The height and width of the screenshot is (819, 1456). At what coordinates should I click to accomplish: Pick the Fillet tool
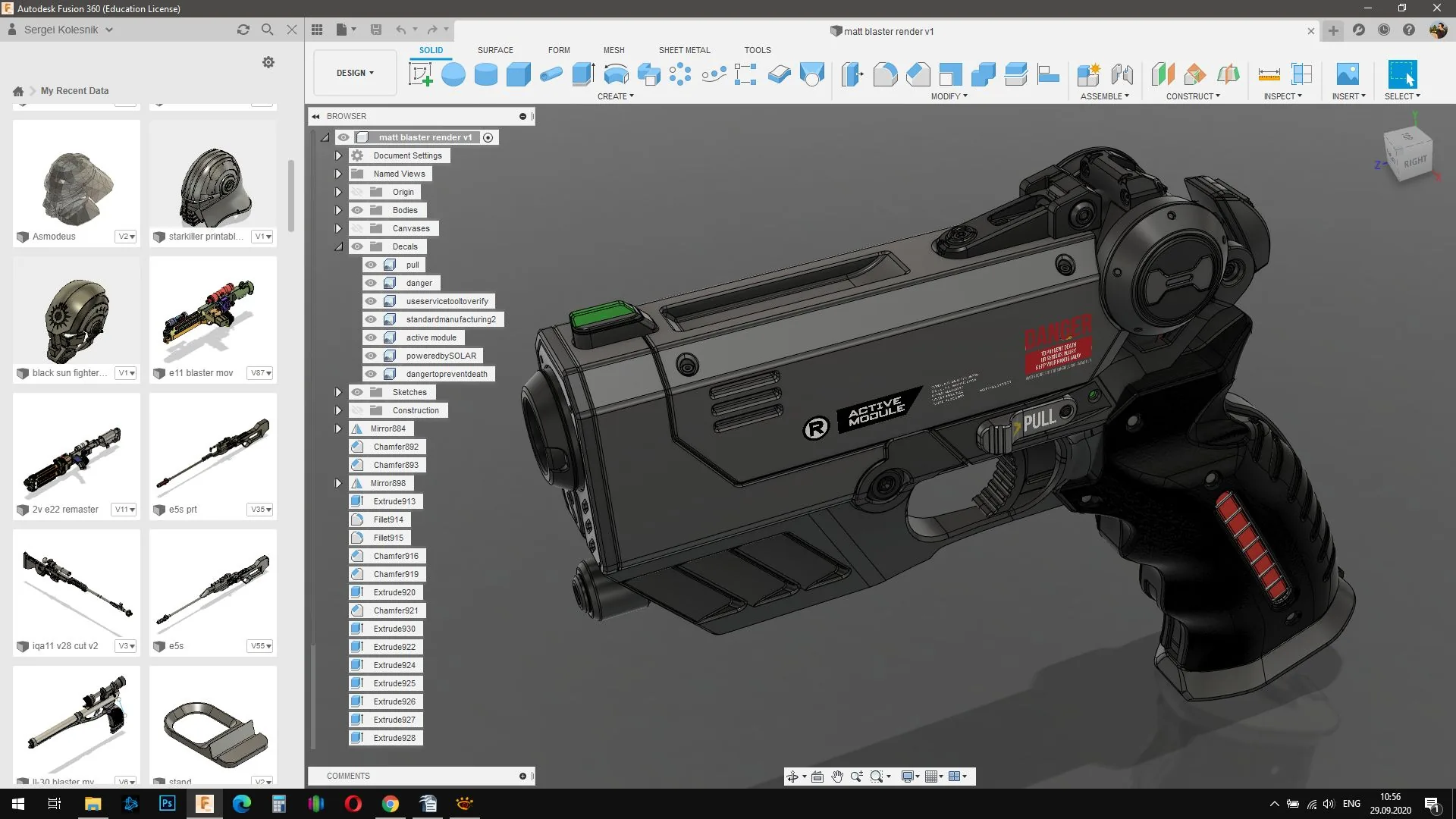[885, 74]
